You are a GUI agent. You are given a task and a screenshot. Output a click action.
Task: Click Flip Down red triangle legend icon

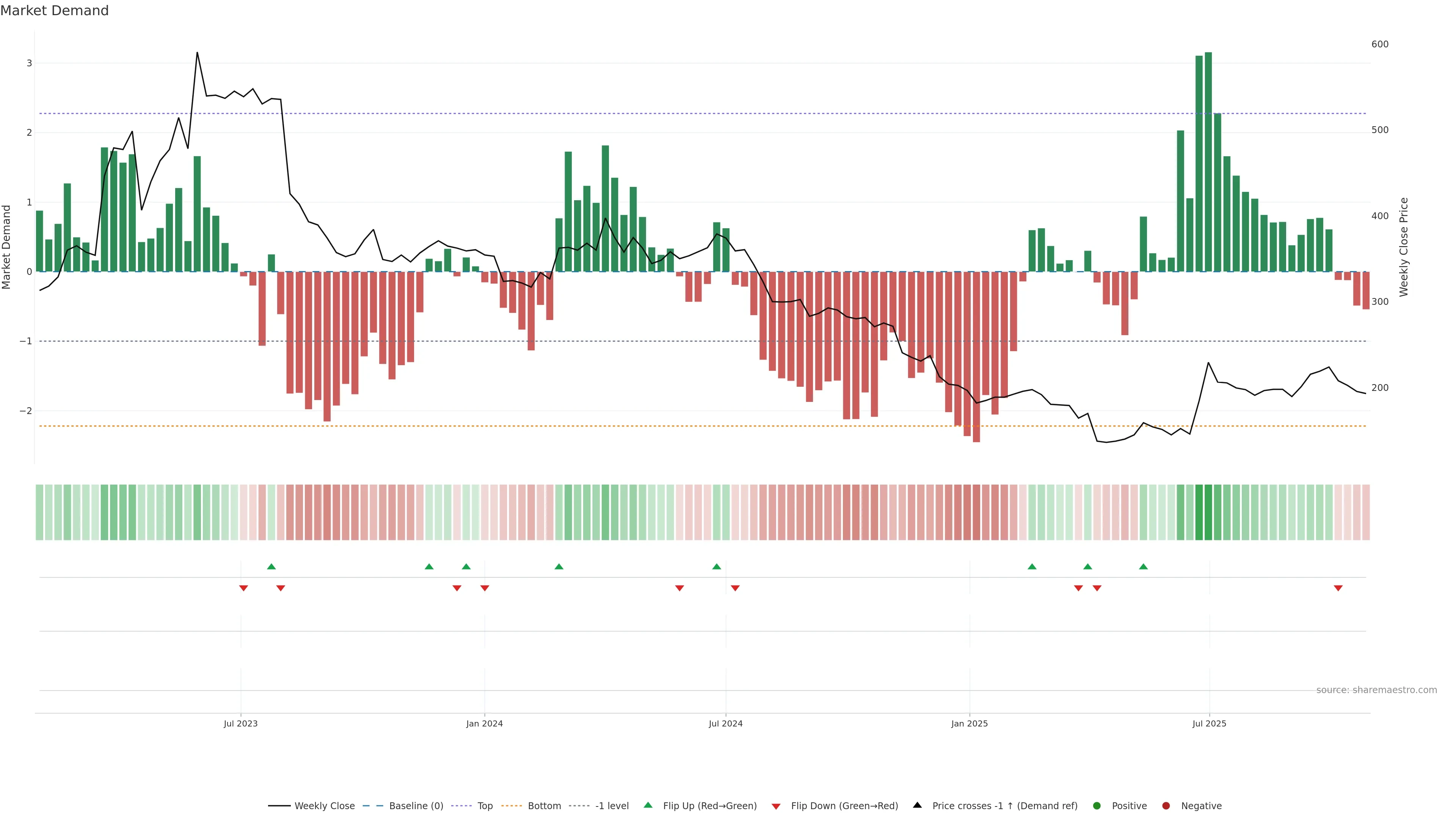[776, 806]
